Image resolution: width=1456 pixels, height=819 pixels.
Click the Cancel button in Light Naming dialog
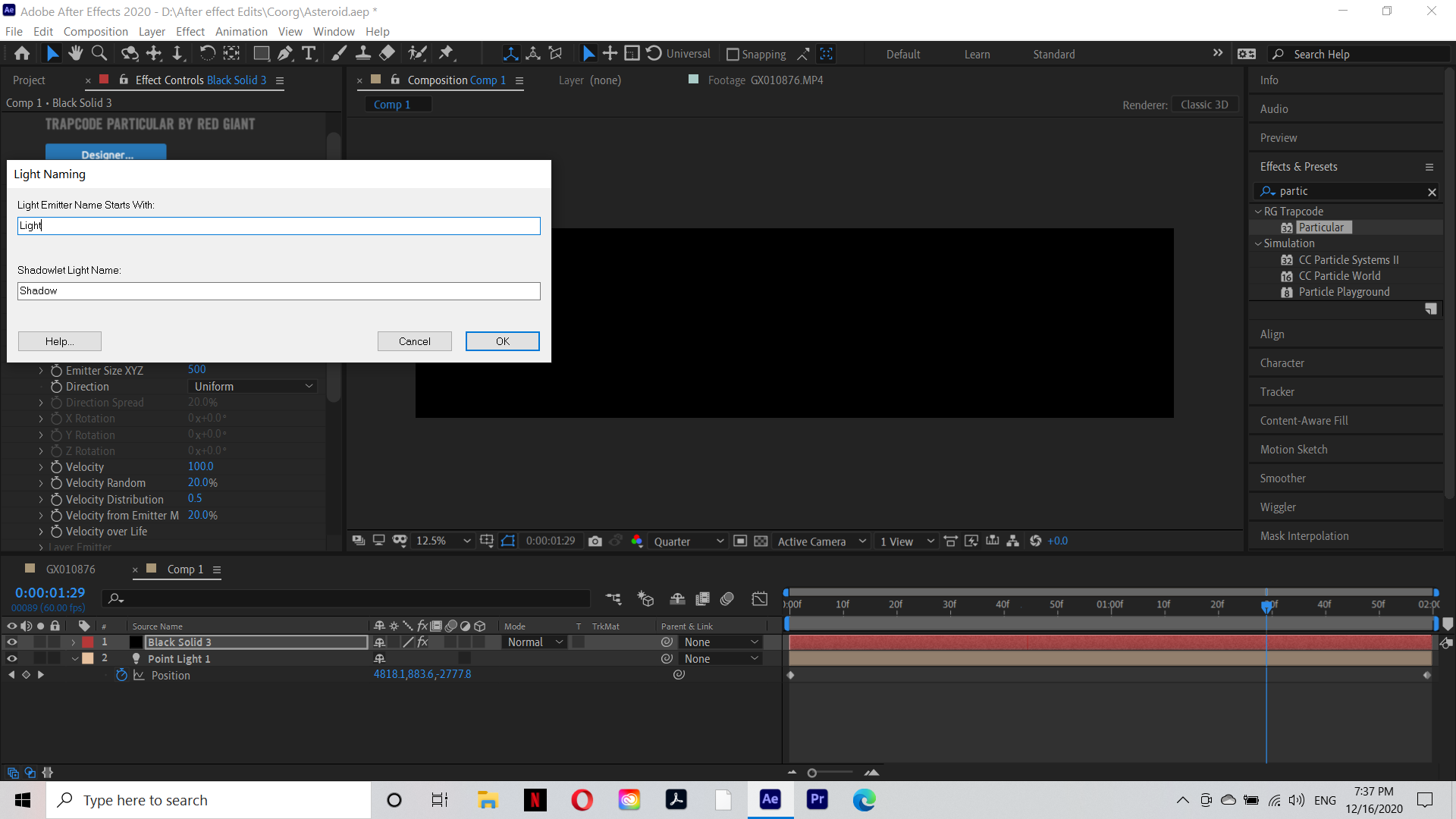click(x=414, y=341)
